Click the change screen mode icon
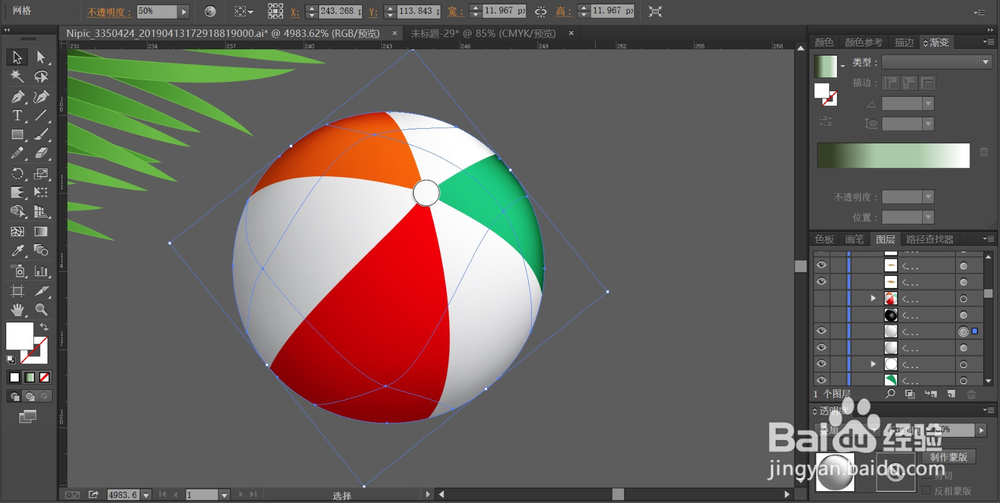The width and height of the screenshot is (1000, 503). (x=27, y=416)
